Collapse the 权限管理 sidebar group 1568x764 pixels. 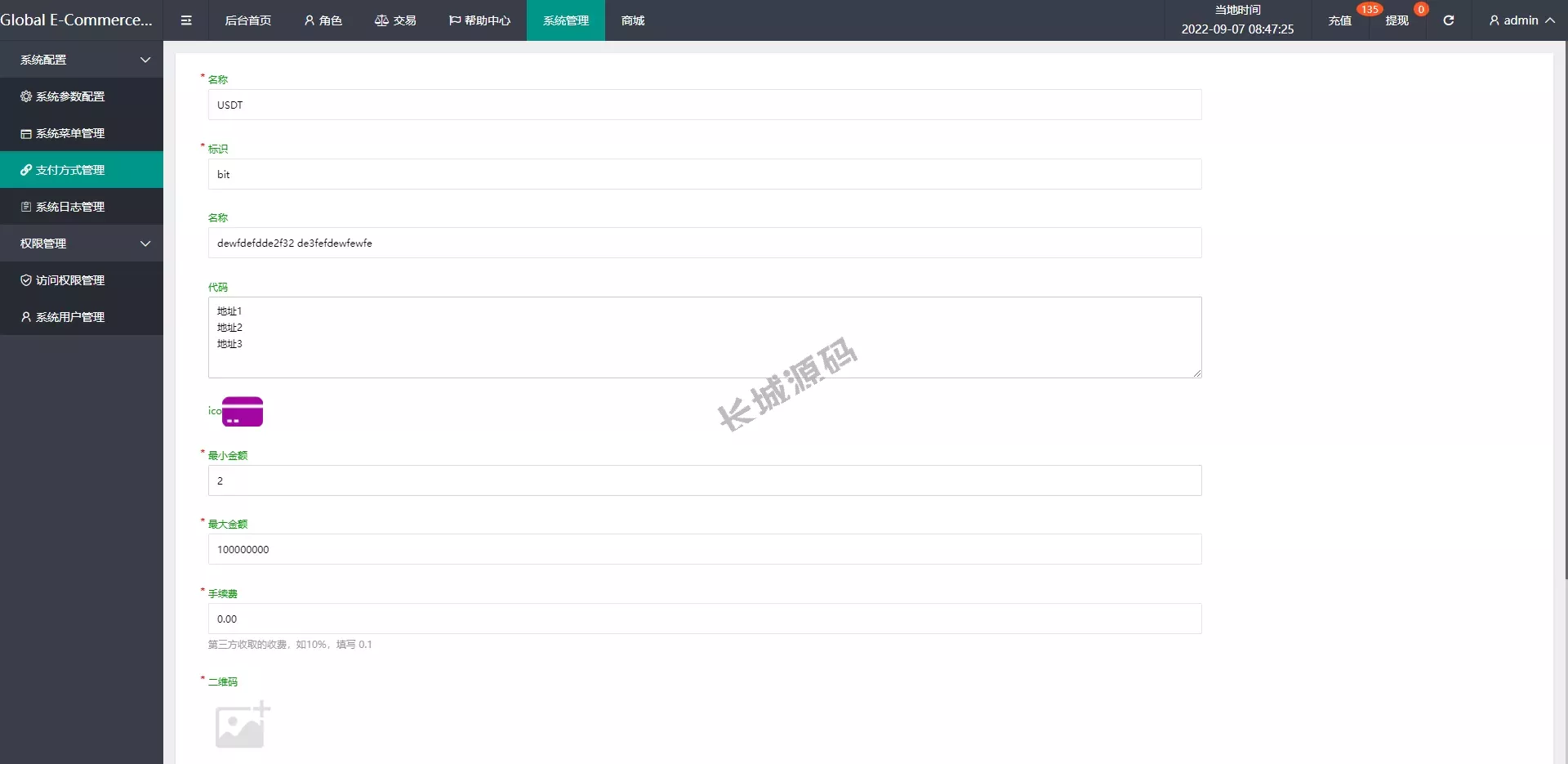[x=82, y=243]
